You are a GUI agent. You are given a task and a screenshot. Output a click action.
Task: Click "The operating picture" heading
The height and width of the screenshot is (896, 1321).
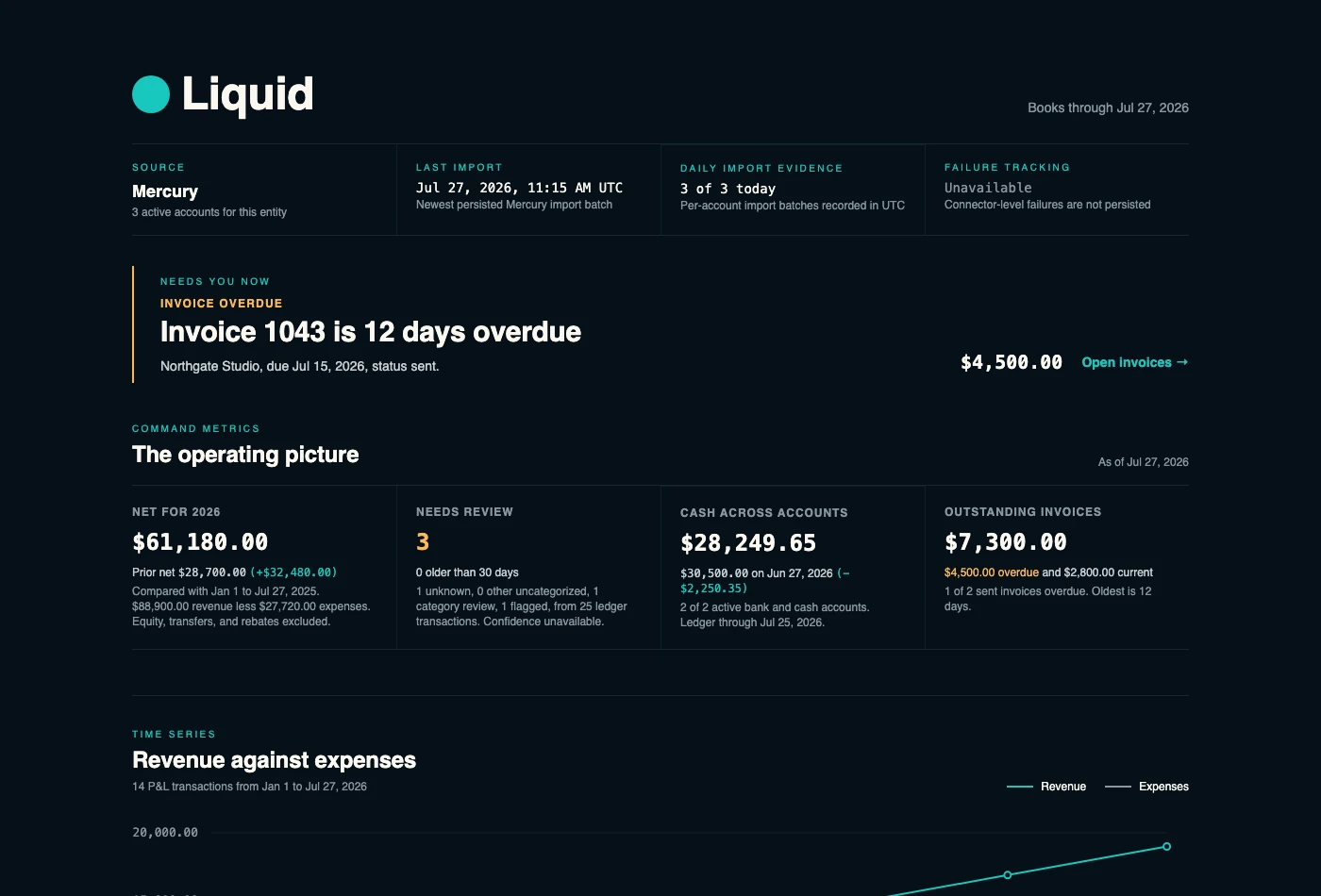[x=245, y=455]
